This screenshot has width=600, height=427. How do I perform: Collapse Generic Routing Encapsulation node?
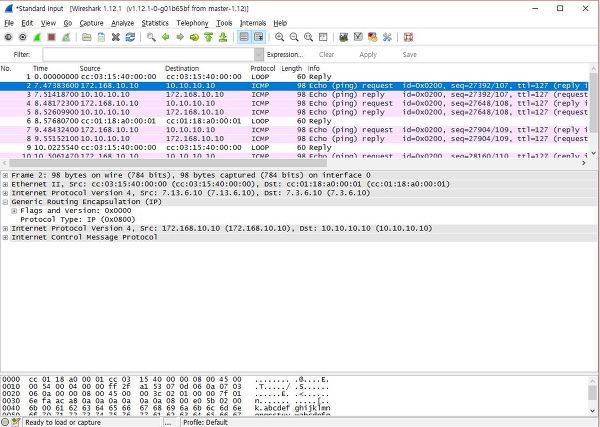click(5, 202)
